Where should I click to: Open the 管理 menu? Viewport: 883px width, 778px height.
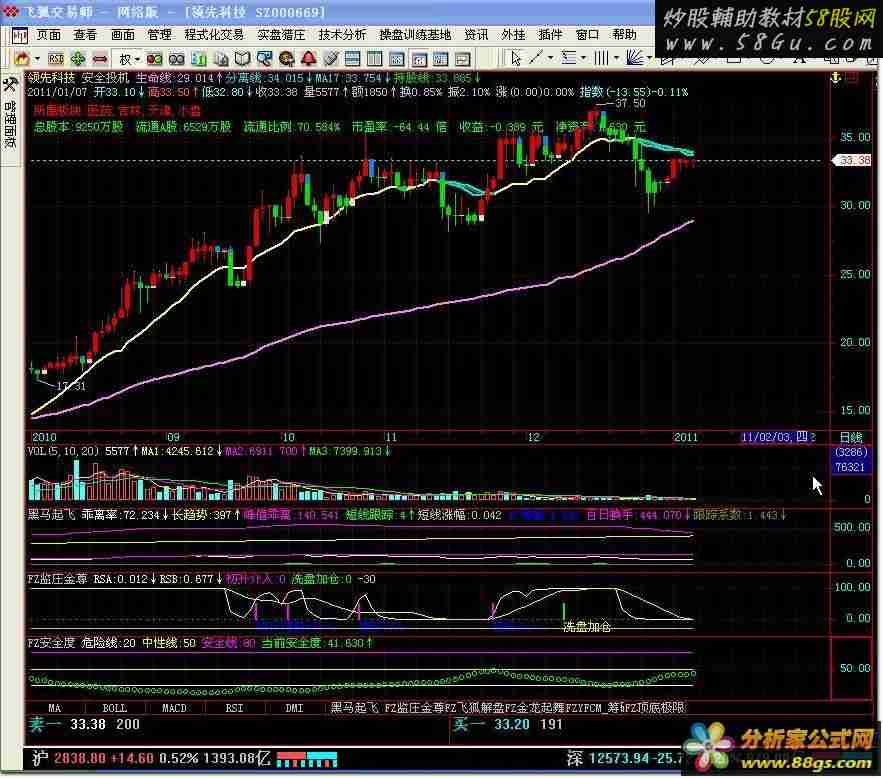159,35
